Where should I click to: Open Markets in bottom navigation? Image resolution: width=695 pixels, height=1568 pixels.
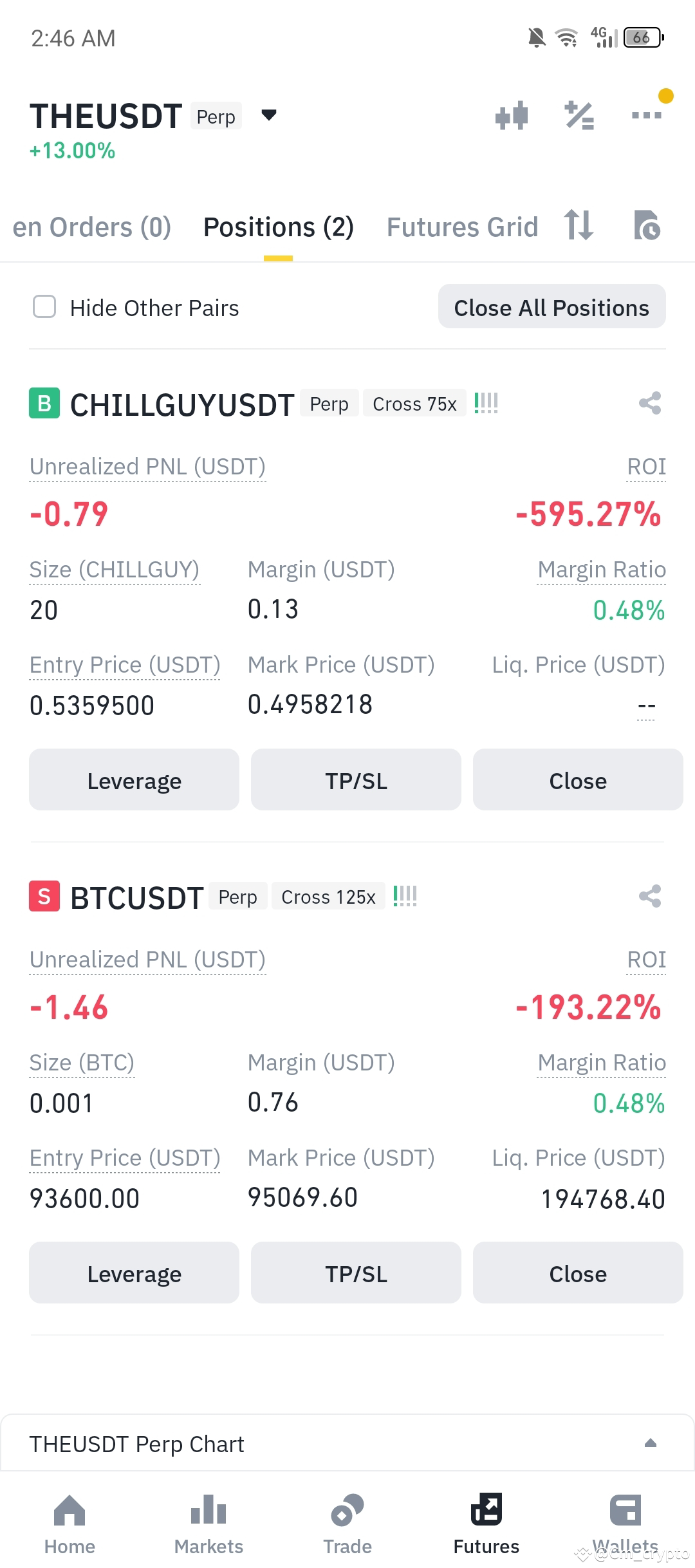[x=208, y=1524]
